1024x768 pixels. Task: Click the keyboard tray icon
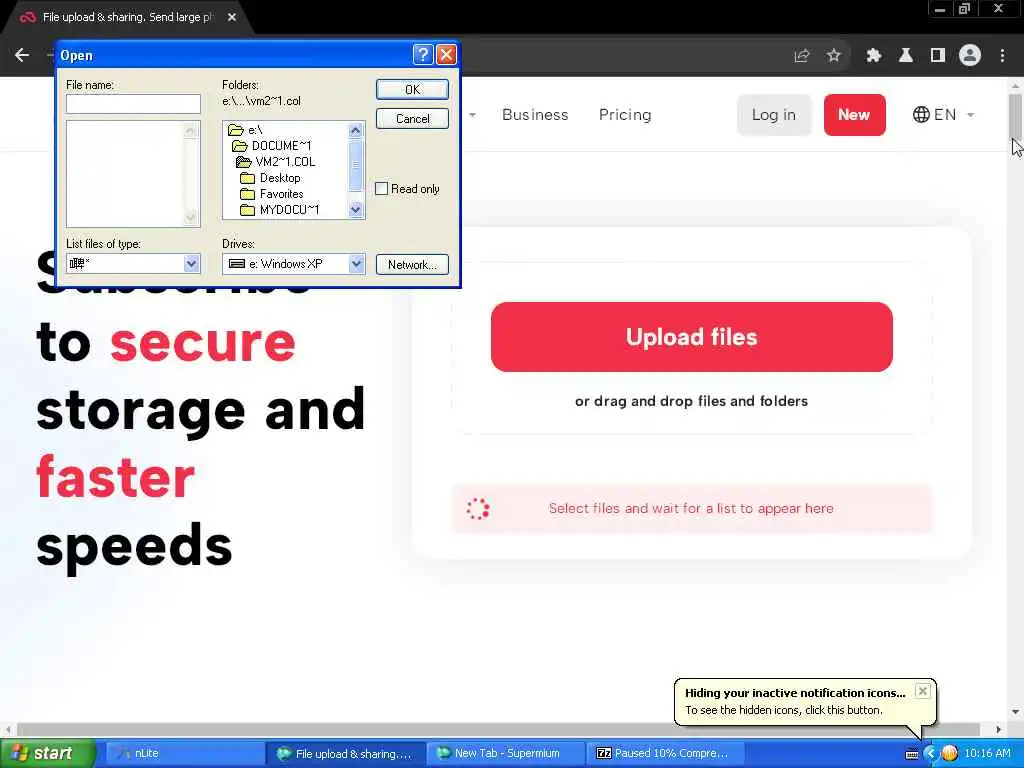click(x=912, y=754)
